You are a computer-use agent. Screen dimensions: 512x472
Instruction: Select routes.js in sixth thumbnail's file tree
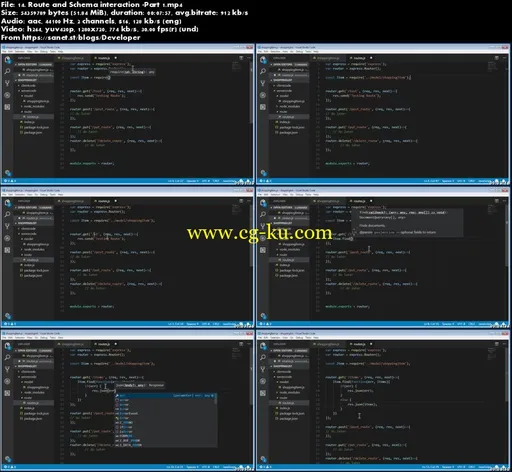[x=288, y=403]
